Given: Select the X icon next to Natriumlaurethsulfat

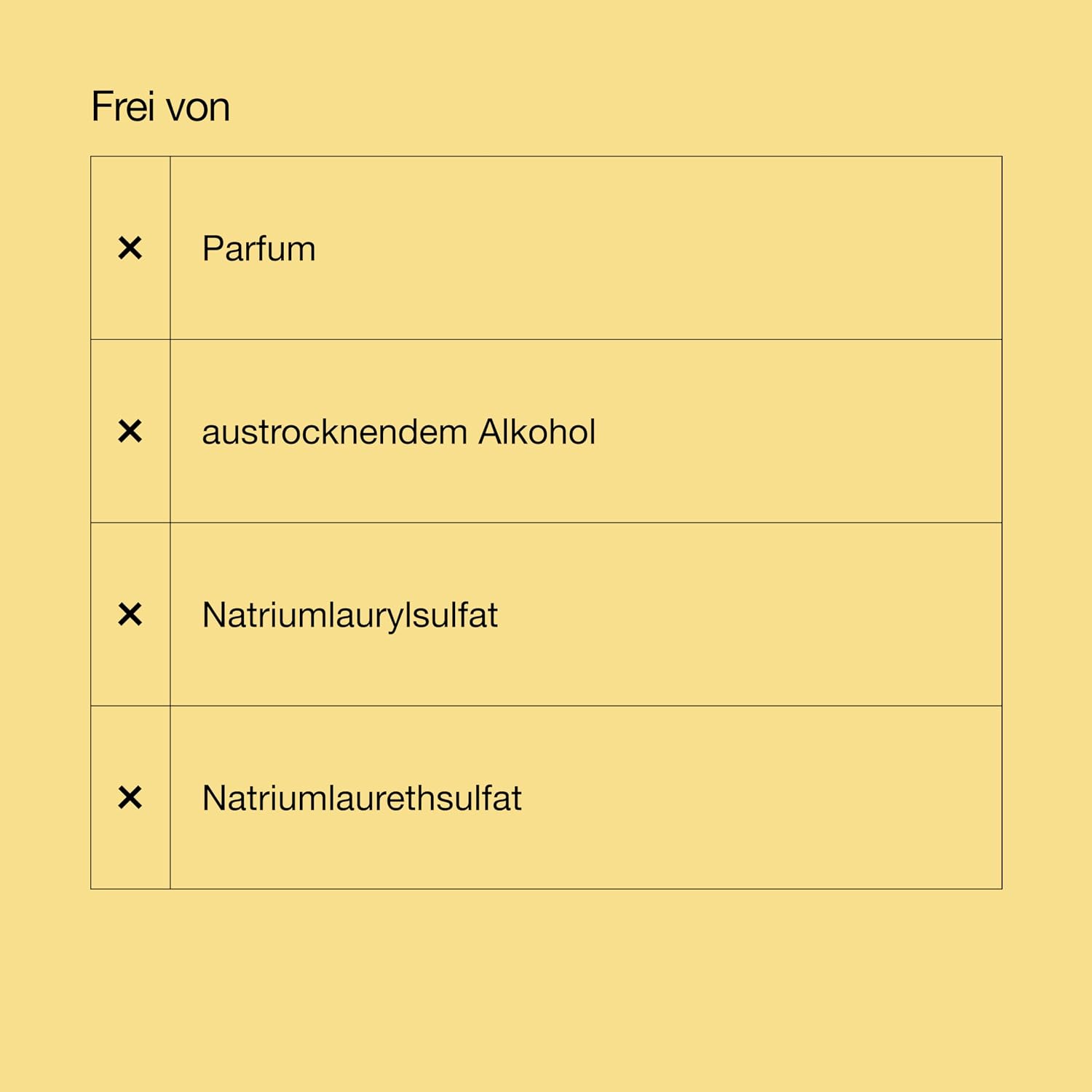Looking at the screenshot, I should [x=130, y=798].
